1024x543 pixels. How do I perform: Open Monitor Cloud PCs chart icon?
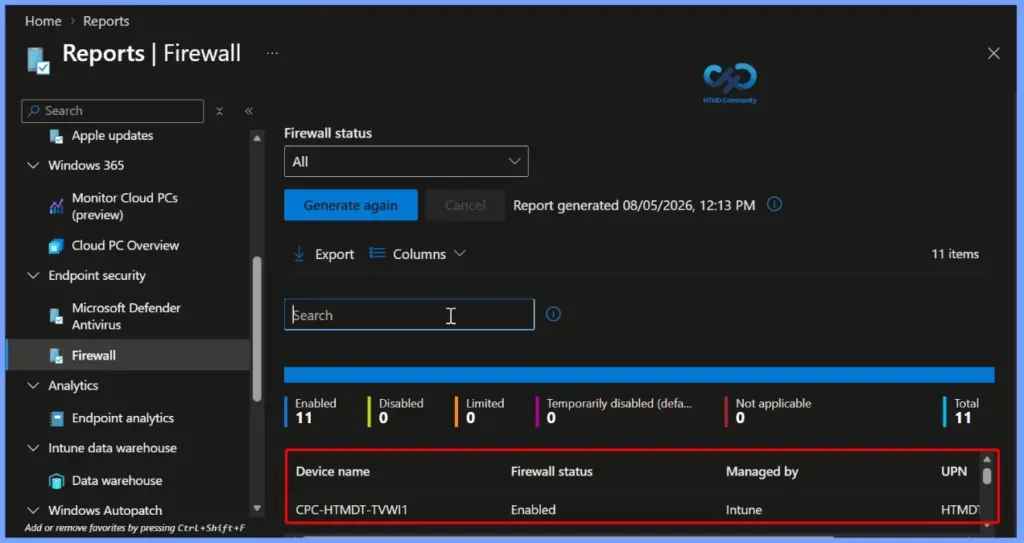(x=57, y=206)
